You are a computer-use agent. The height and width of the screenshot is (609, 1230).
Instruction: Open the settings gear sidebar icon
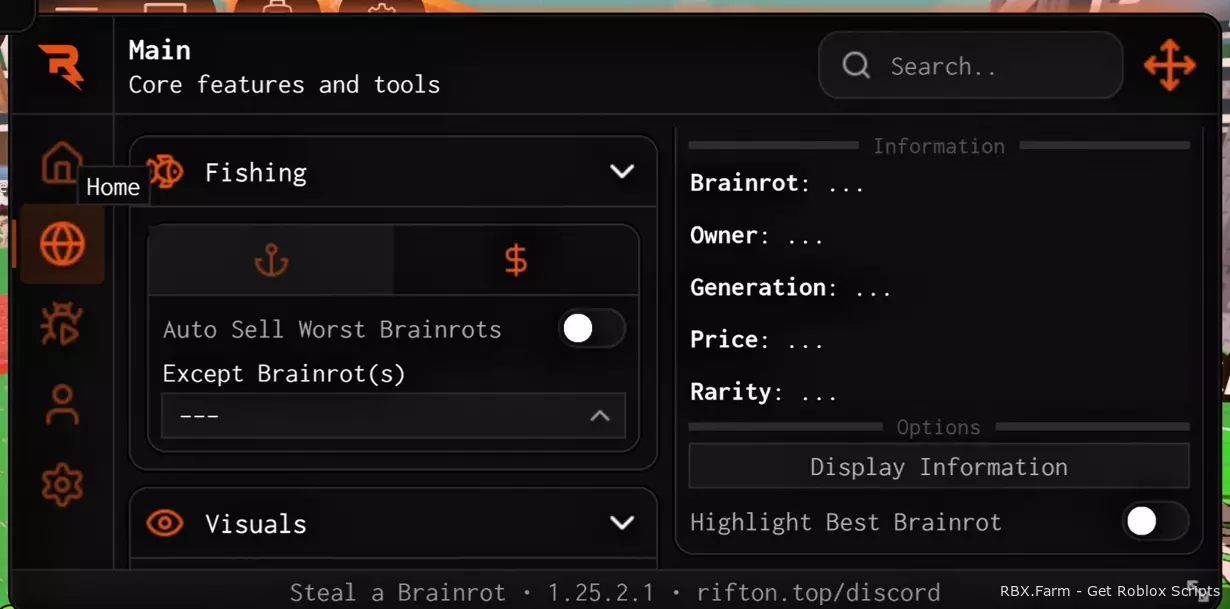(62, 485)
